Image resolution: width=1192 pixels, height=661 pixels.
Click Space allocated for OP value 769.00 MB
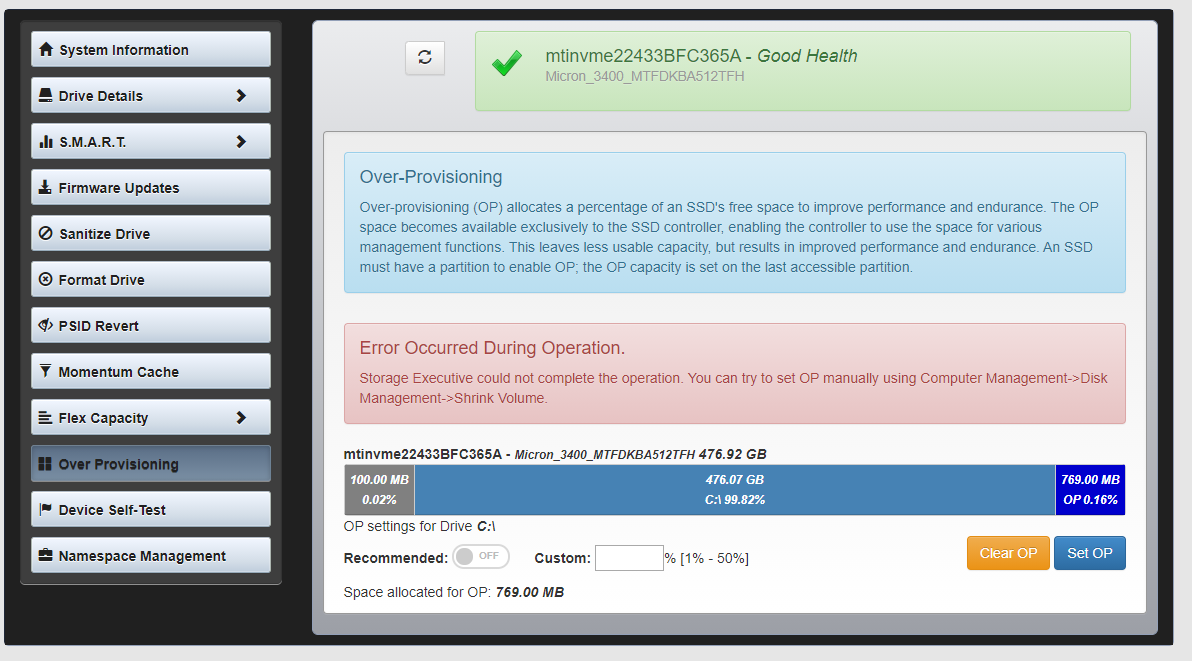pyautogui.click(x=530, y=592)
